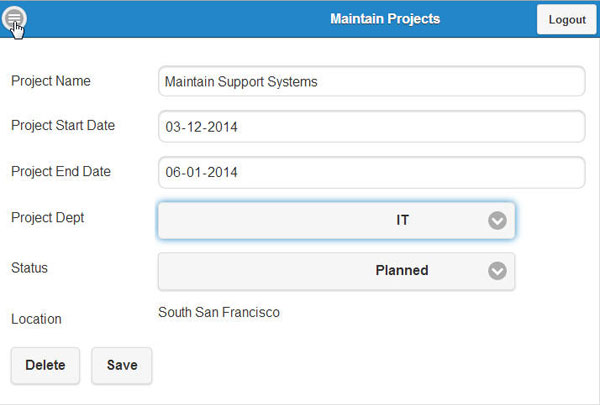Screen dimensions: 600x405
Task: Click the Project Name label
Action: (51, 81)
